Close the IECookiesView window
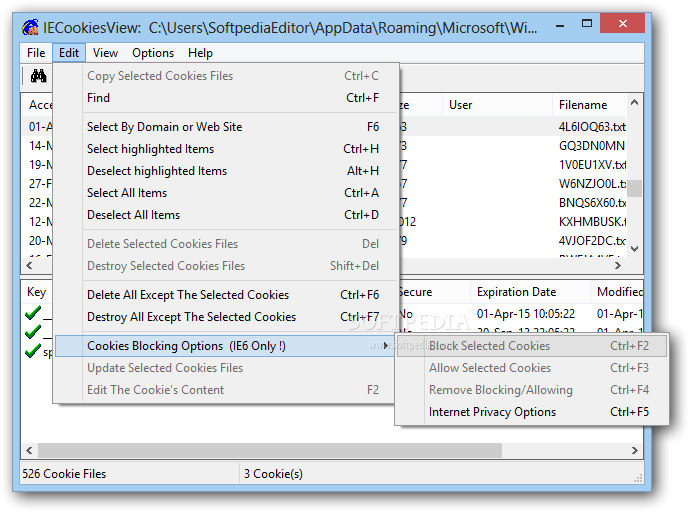This screenshot has width=690, height=512. (622, 23)
